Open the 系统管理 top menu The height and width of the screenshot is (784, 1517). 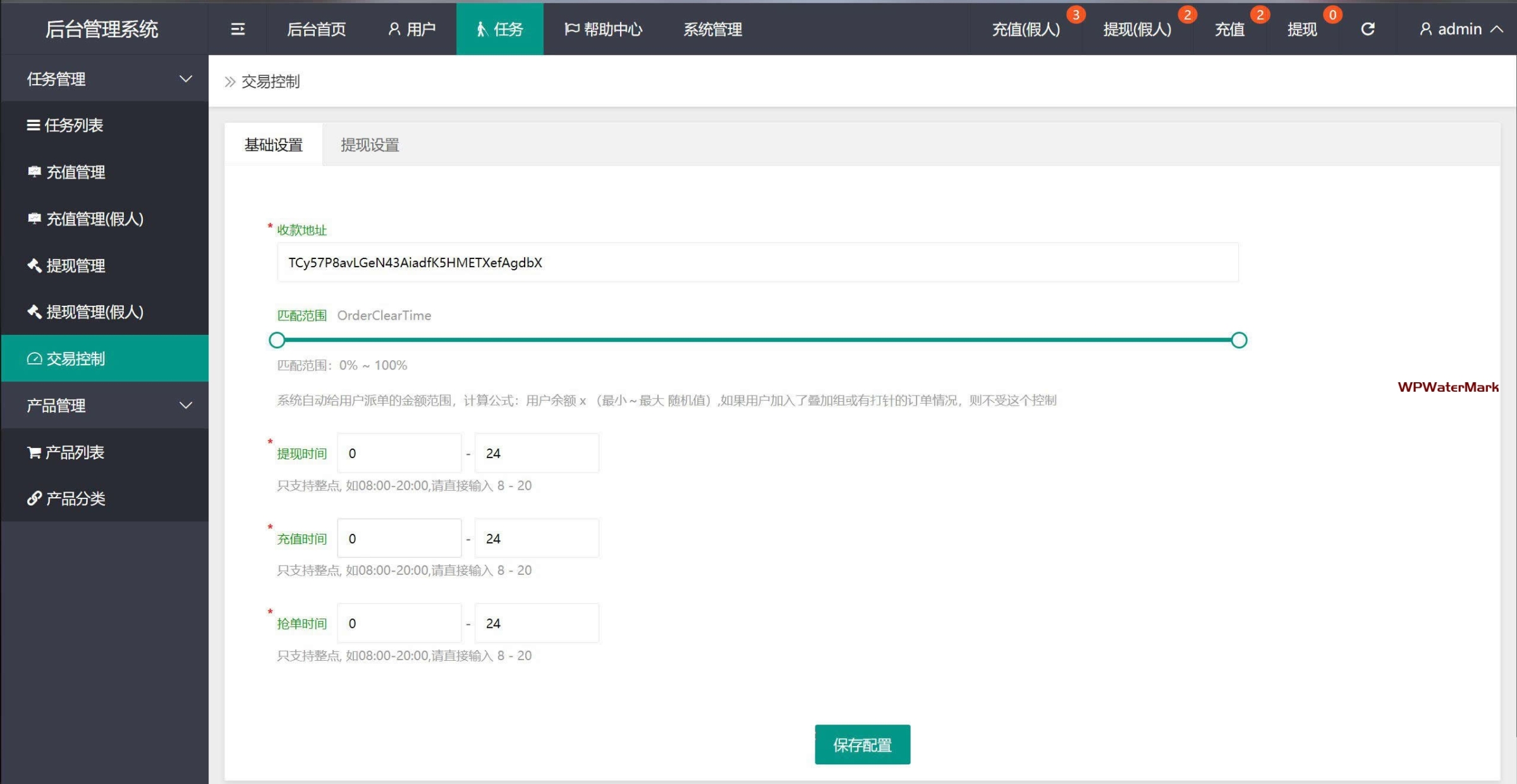pos(712,29)
